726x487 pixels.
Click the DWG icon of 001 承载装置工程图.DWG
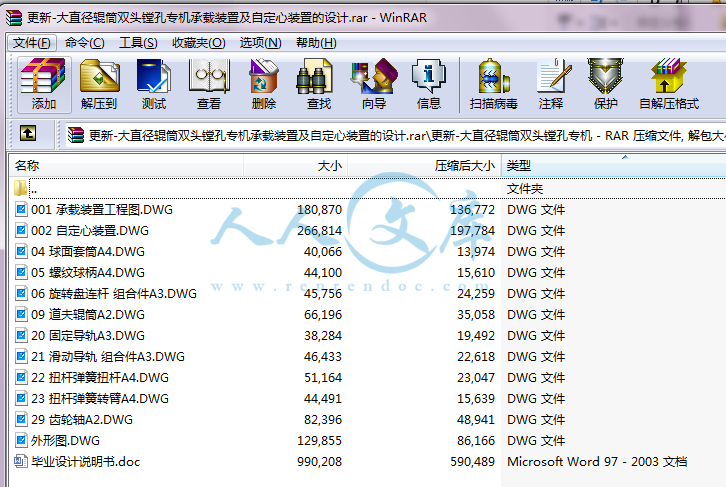click(x=21, y=209)
